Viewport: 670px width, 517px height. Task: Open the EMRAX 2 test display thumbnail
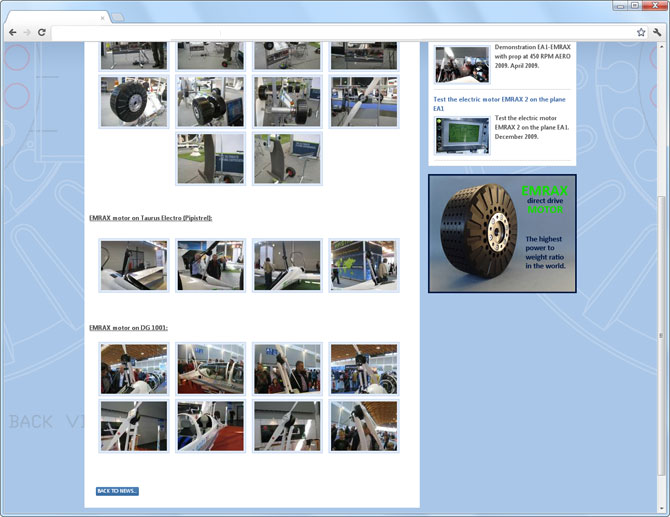462,135
